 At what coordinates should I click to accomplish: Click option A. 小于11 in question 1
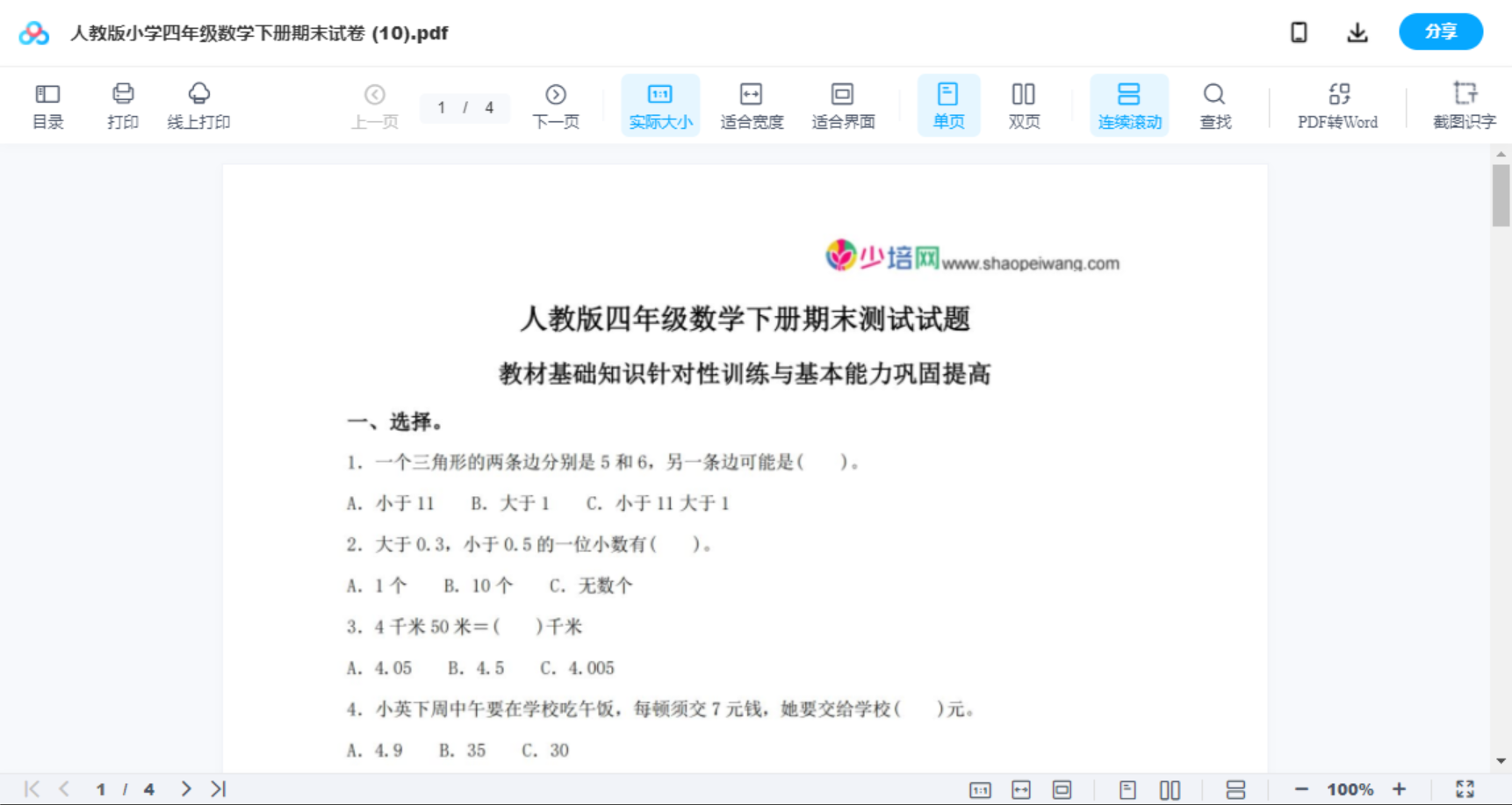[x=391, y=503]
